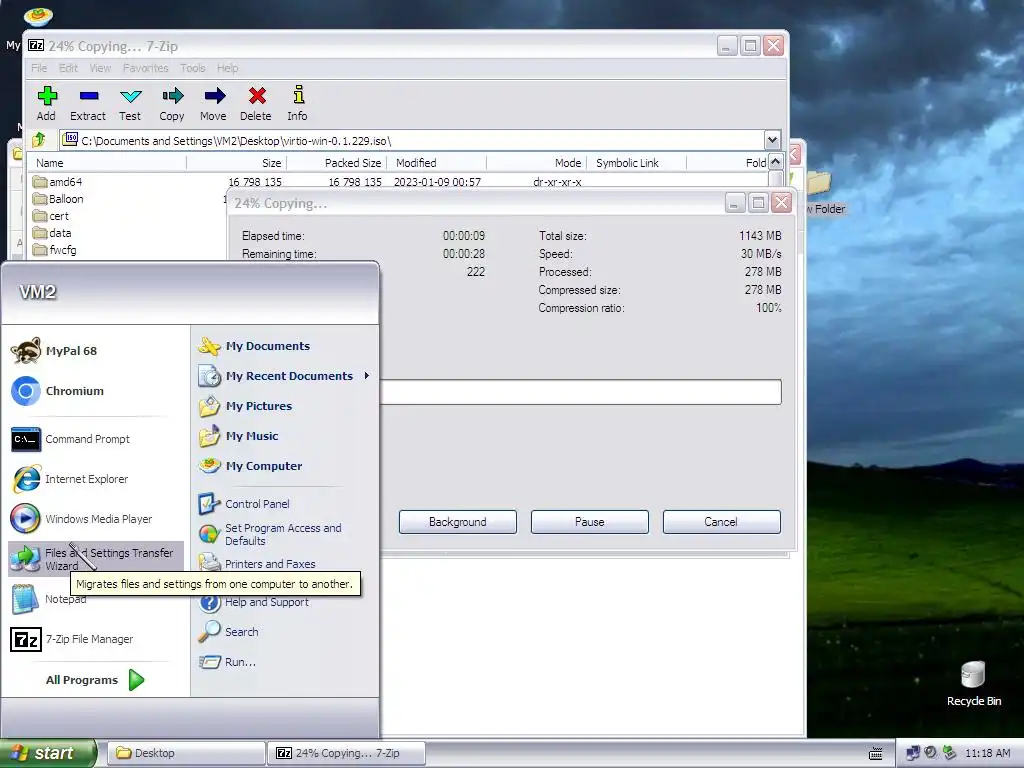The width and height of the screenshot is (1024, 768).
Task: Sort by Symbolic Link column header
Action: tap(636, 163)
